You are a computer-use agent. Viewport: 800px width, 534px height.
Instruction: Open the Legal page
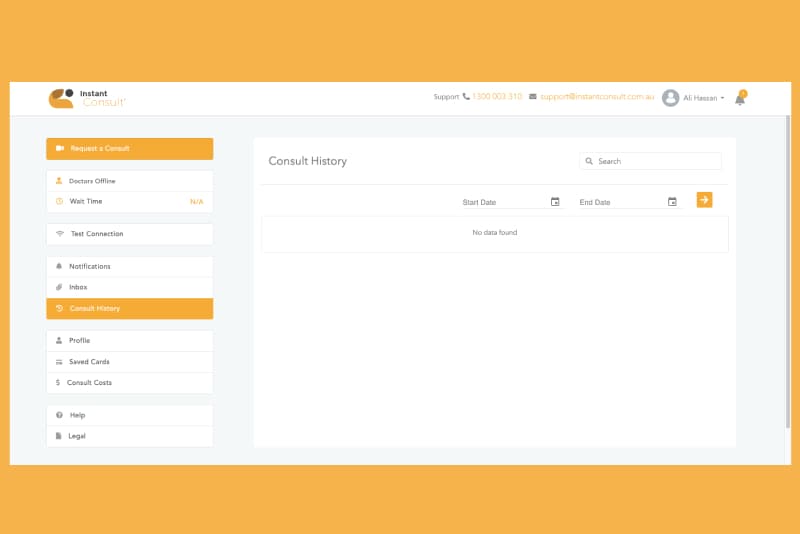click(130, 437)
